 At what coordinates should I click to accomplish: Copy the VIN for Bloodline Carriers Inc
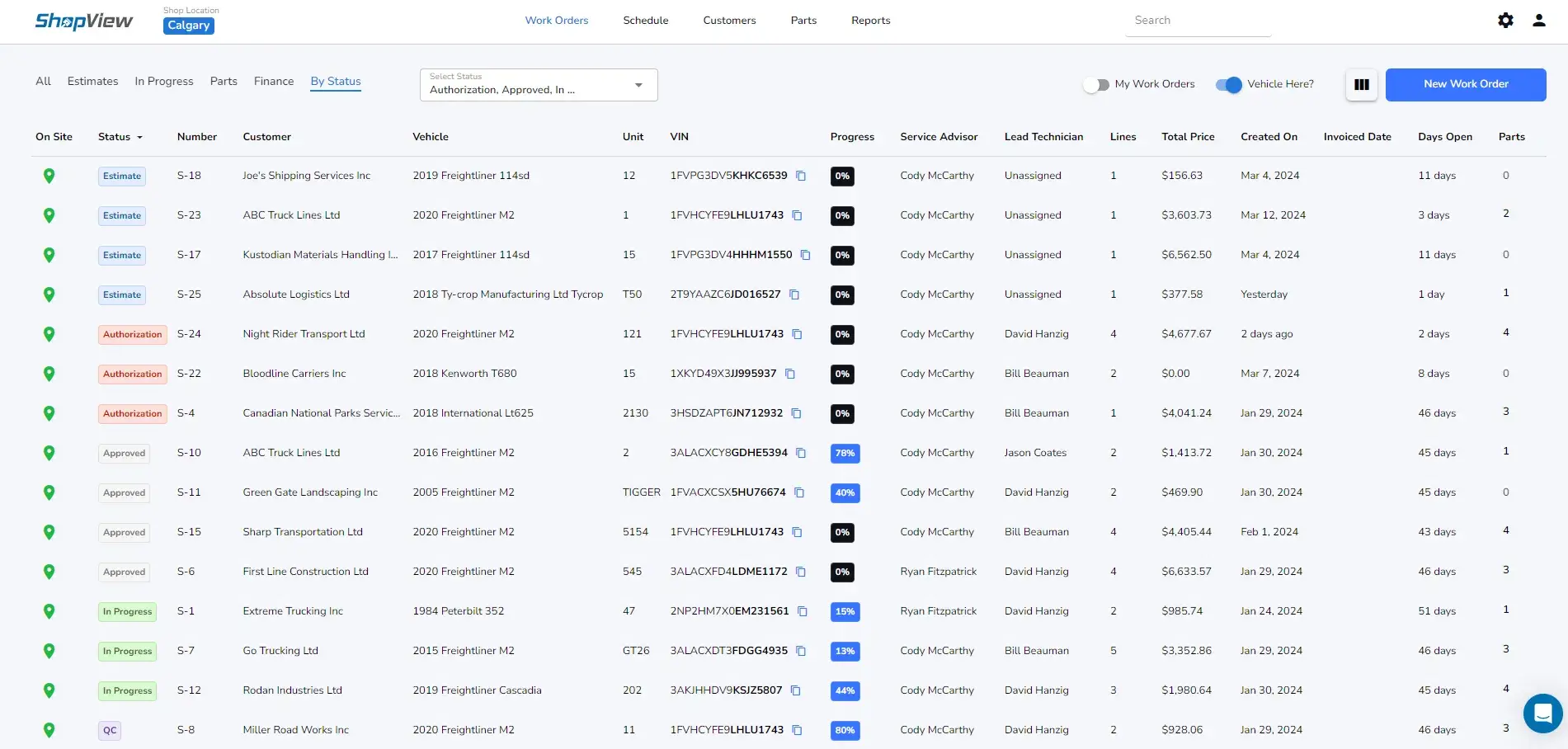[x=790, y=374]
